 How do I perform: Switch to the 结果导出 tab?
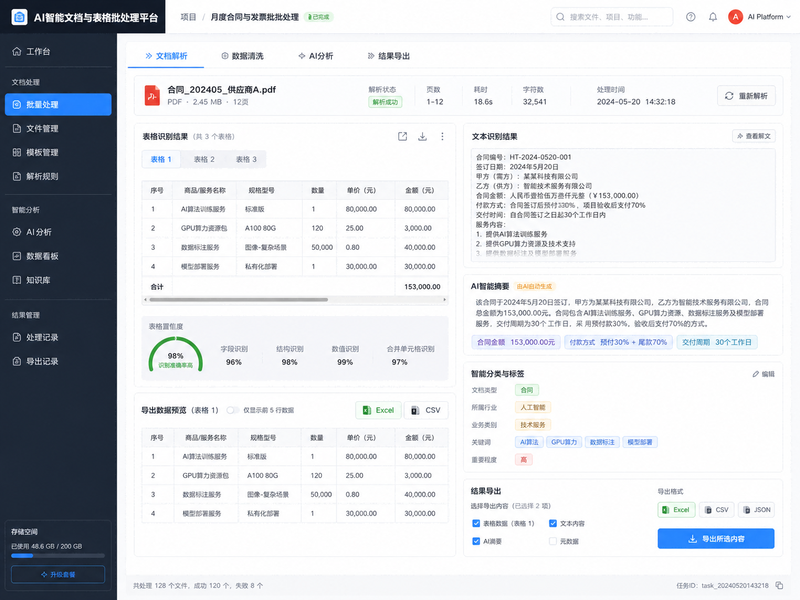[389, 56]
